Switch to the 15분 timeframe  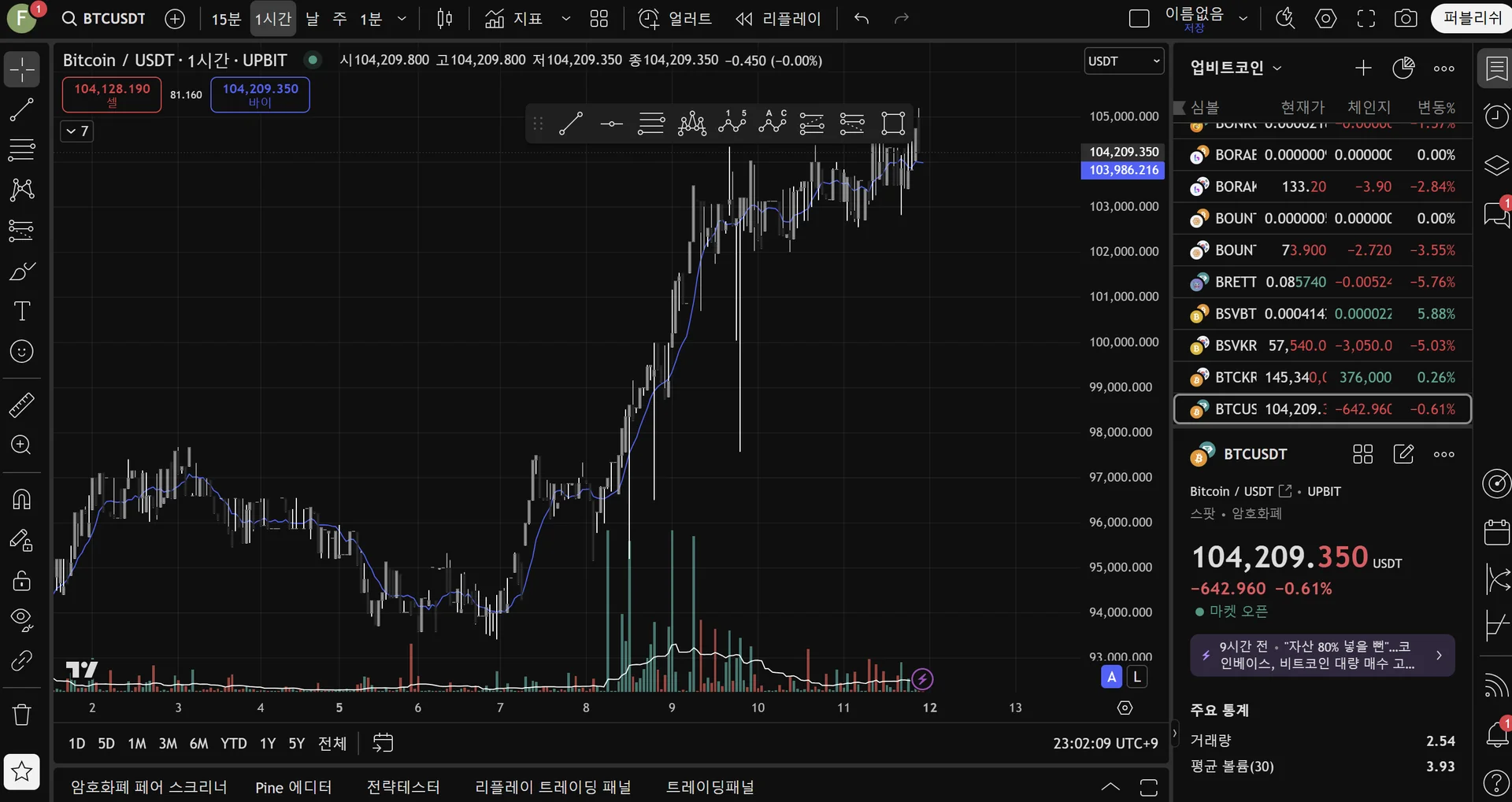(x=226, y=18)
